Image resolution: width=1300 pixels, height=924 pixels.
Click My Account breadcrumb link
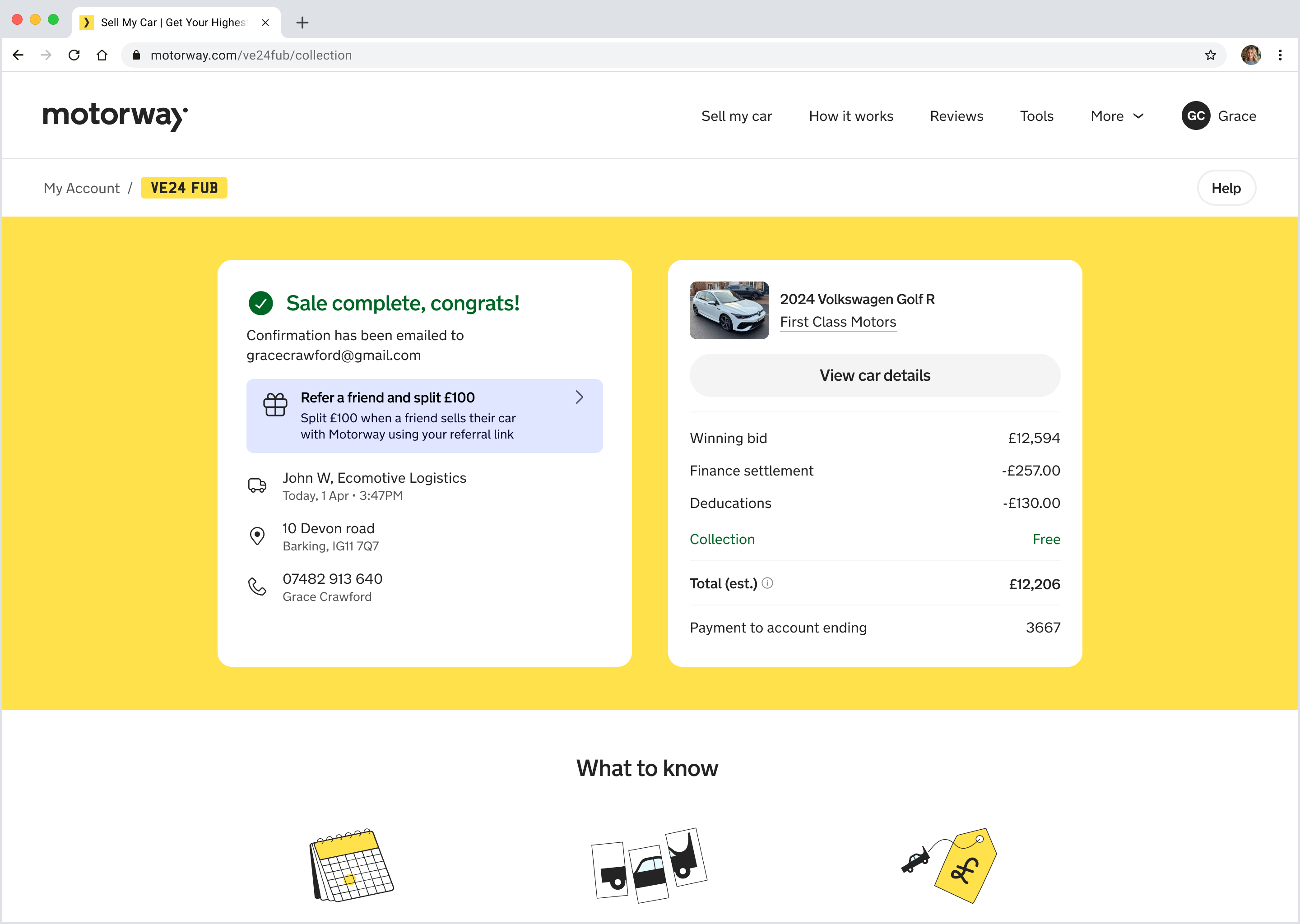point(81,188)
